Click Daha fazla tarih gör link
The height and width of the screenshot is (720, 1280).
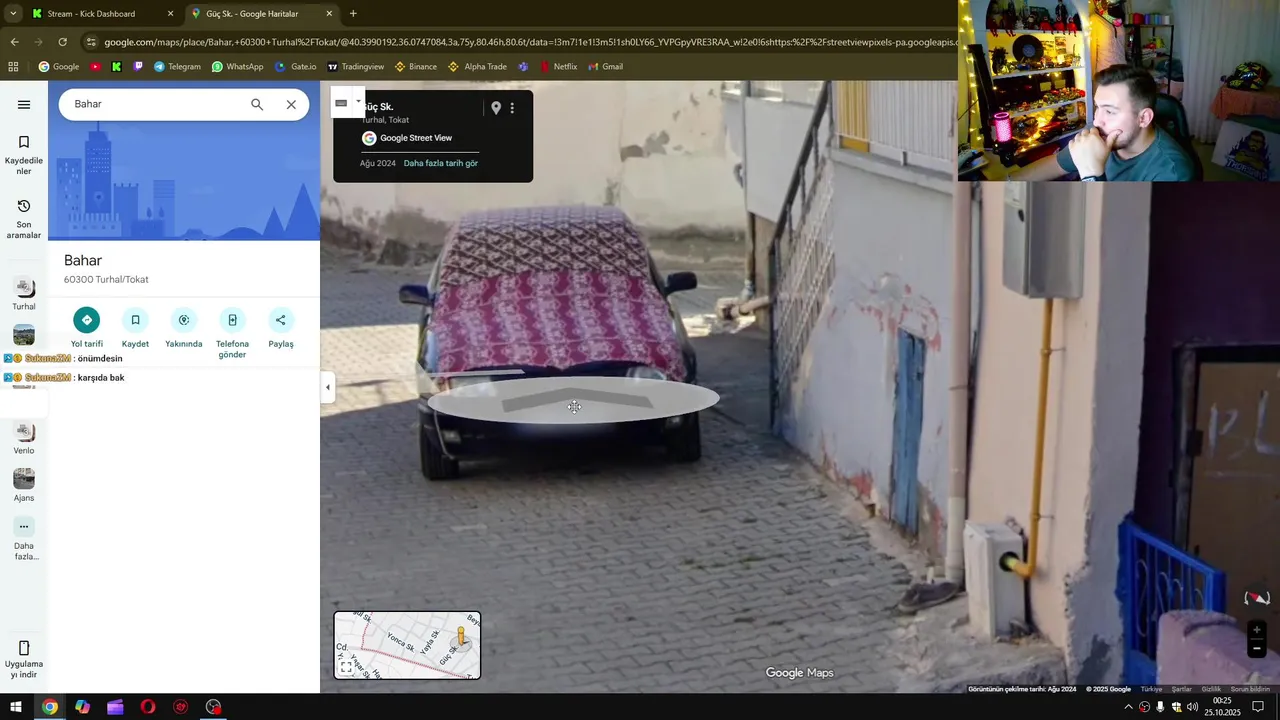click(x=441, y=163)
